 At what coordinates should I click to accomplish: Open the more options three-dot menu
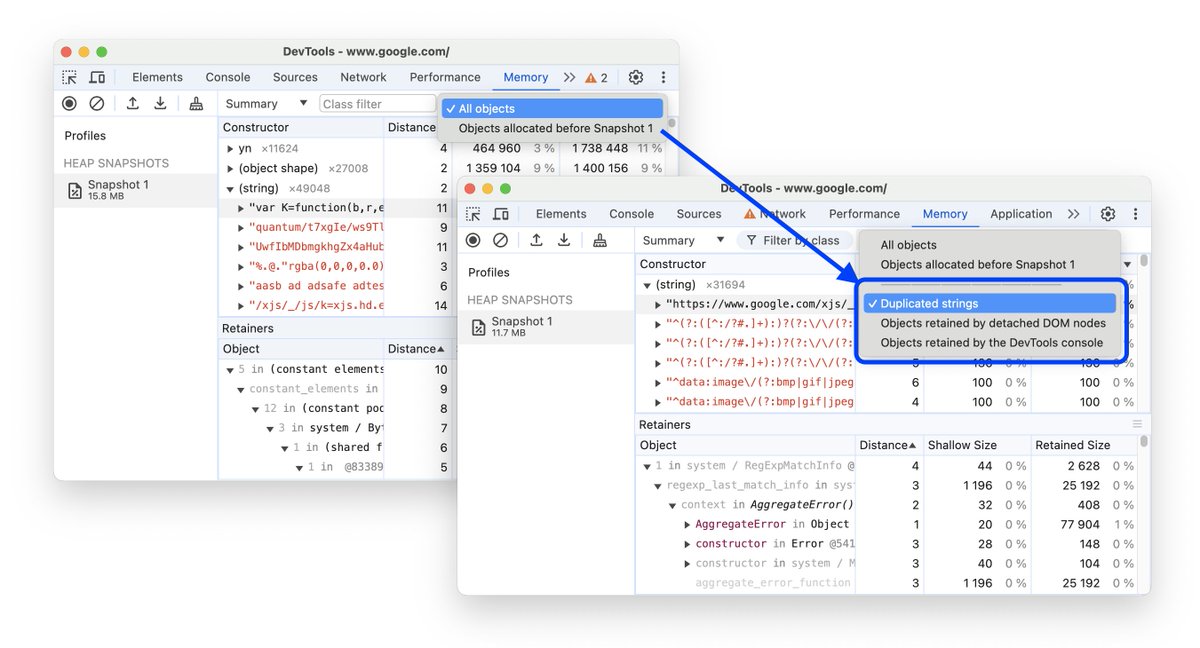[1135, 213]
